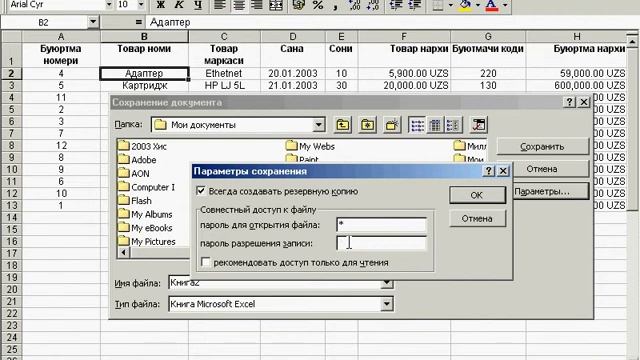Open Commands and Settings icon

coord(478,125)
